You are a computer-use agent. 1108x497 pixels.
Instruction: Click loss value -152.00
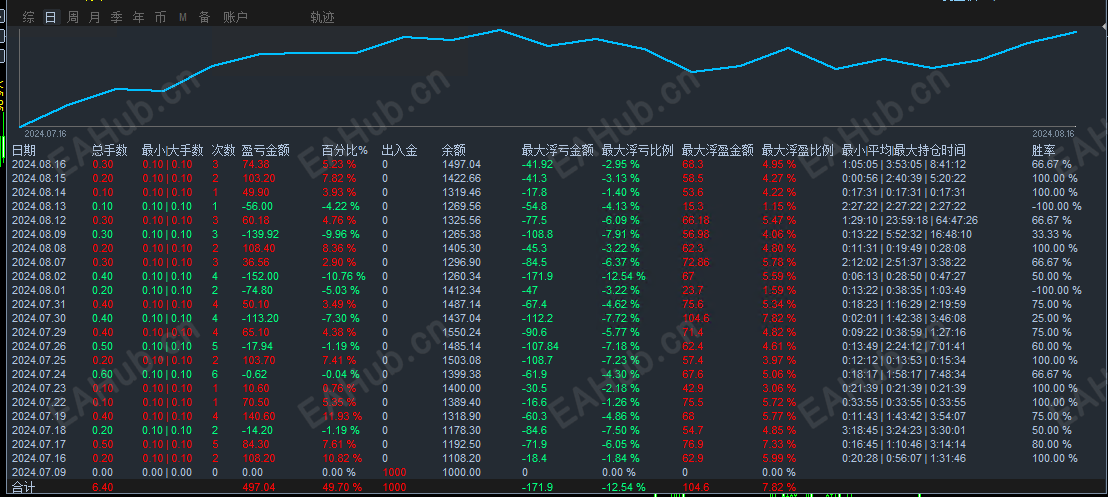(x=261, y=276)
